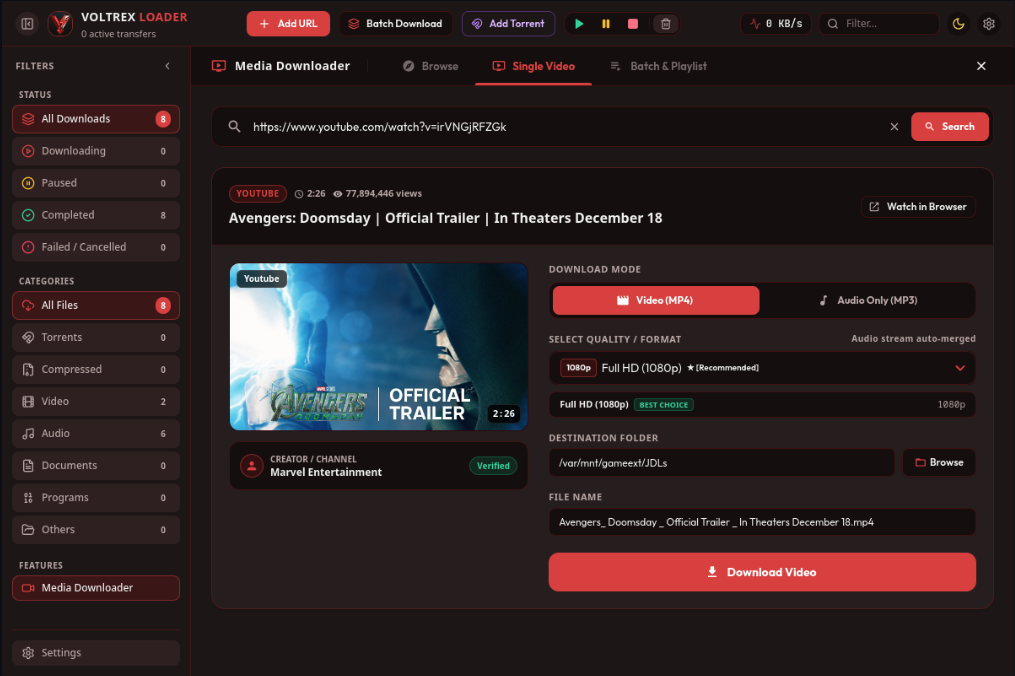Screen dimensions: 1015x676
Task: Click the 77,894,446 views text
Action: (384, 194)
